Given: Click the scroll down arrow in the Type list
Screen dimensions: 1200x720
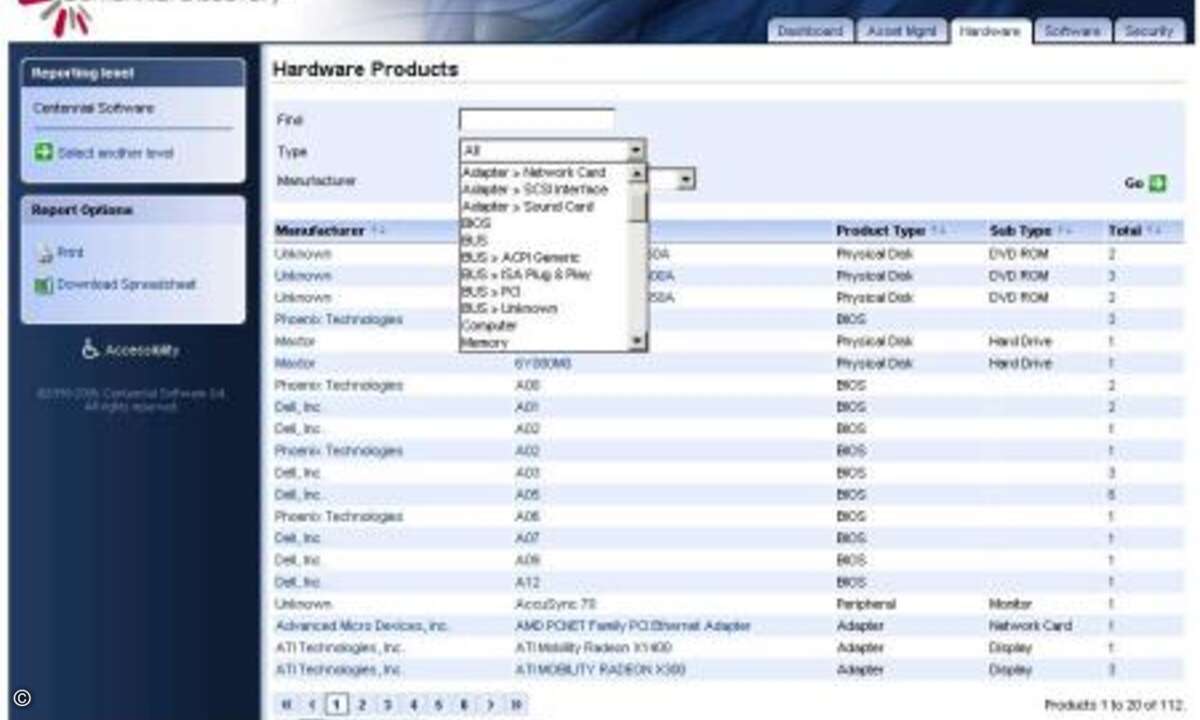Looking at the screenshot, I should tap(637, 342).
